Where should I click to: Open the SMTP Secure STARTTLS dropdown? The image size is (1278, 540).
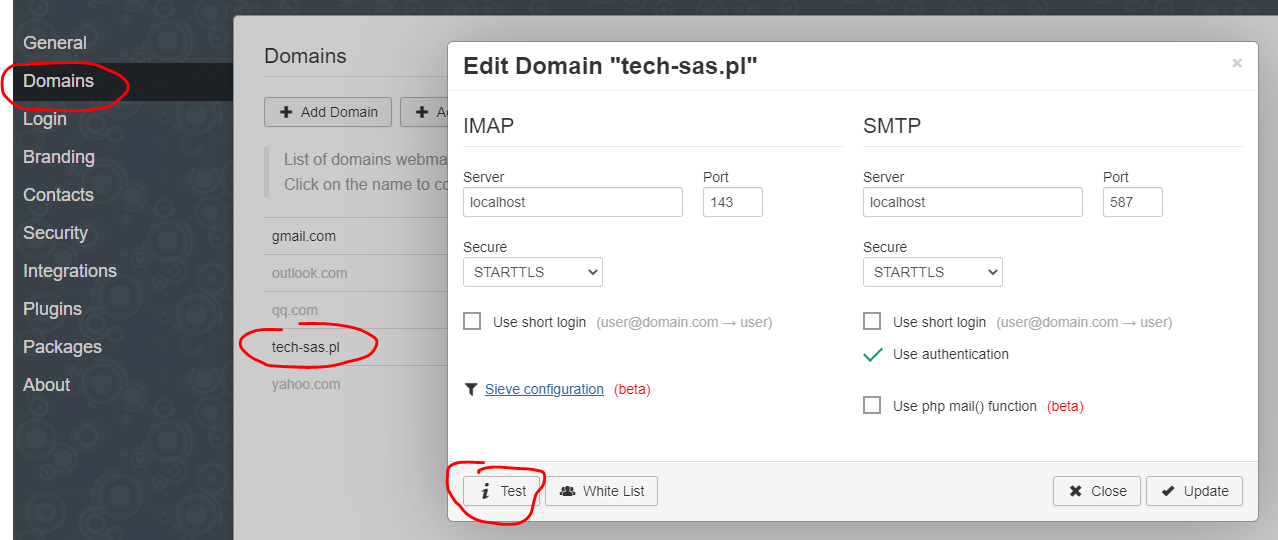point(933,272)
